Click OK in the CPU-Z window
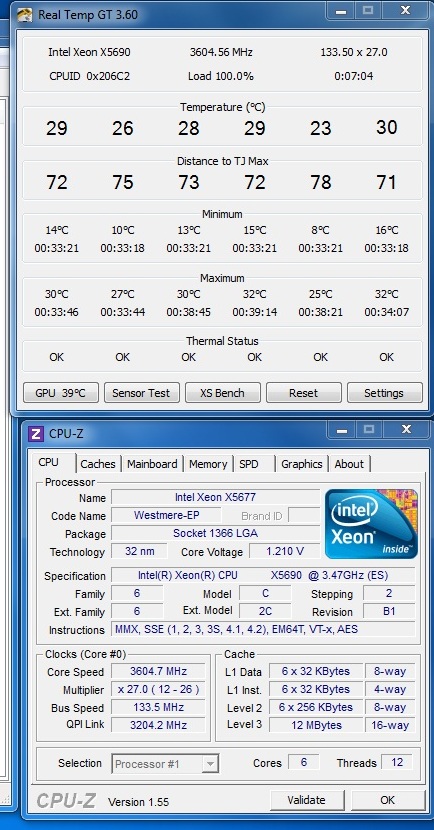 [387, 800]
